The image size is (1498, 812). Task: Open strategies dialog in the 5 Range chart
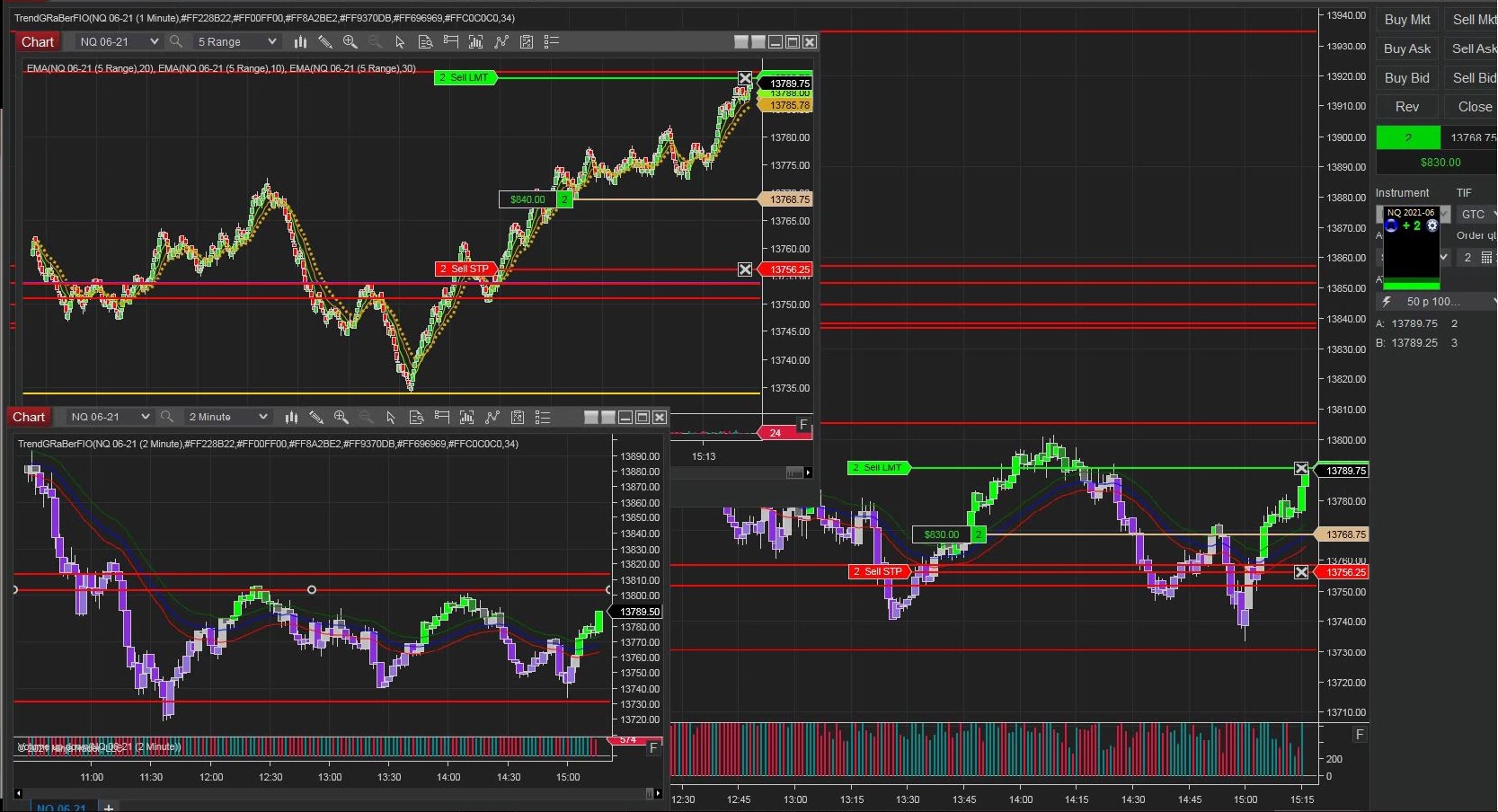tap(527, 41)
